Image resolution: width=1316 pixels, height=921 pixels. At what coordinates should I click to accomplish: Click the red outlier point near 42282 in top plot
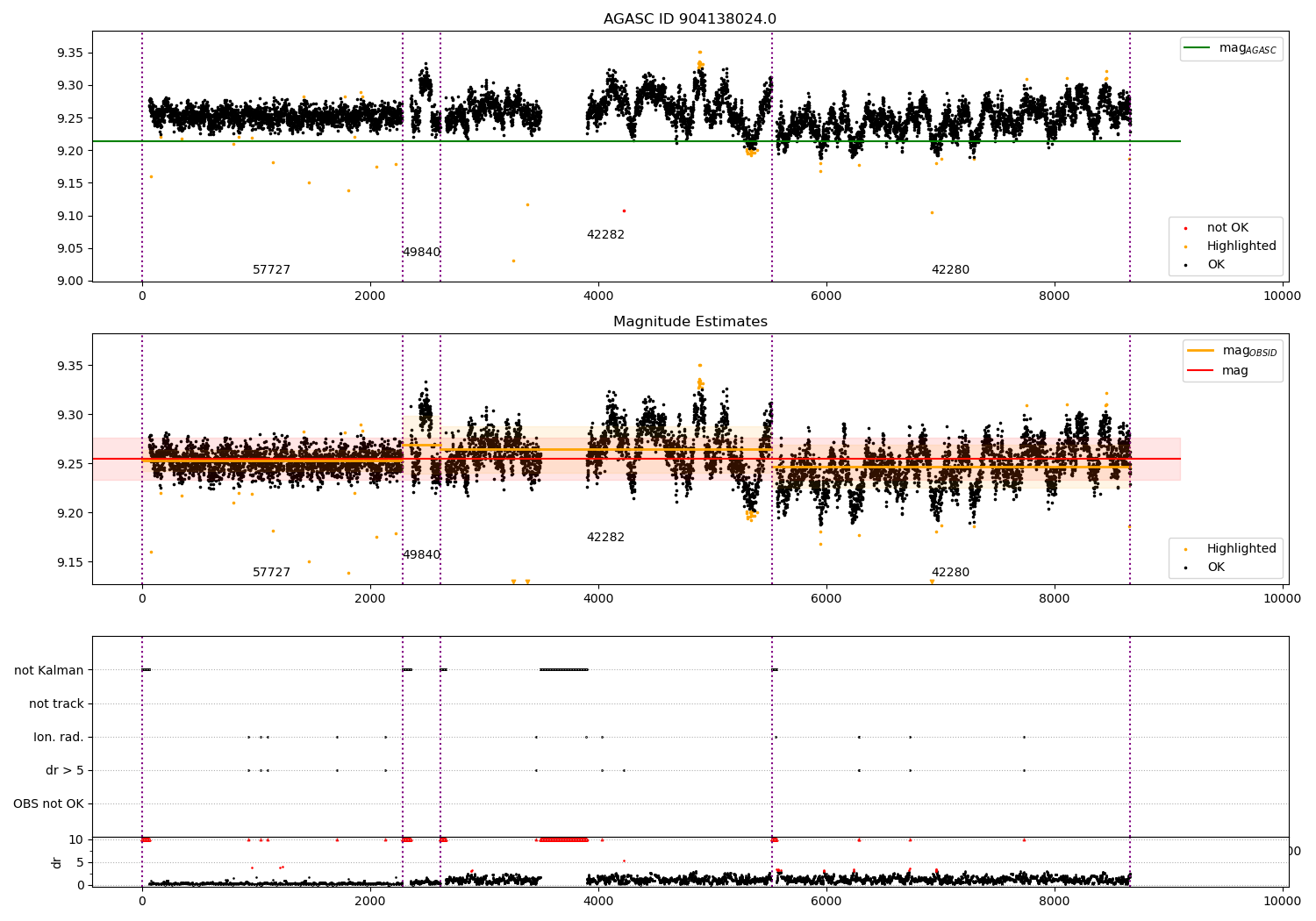[x=624, y=211]
